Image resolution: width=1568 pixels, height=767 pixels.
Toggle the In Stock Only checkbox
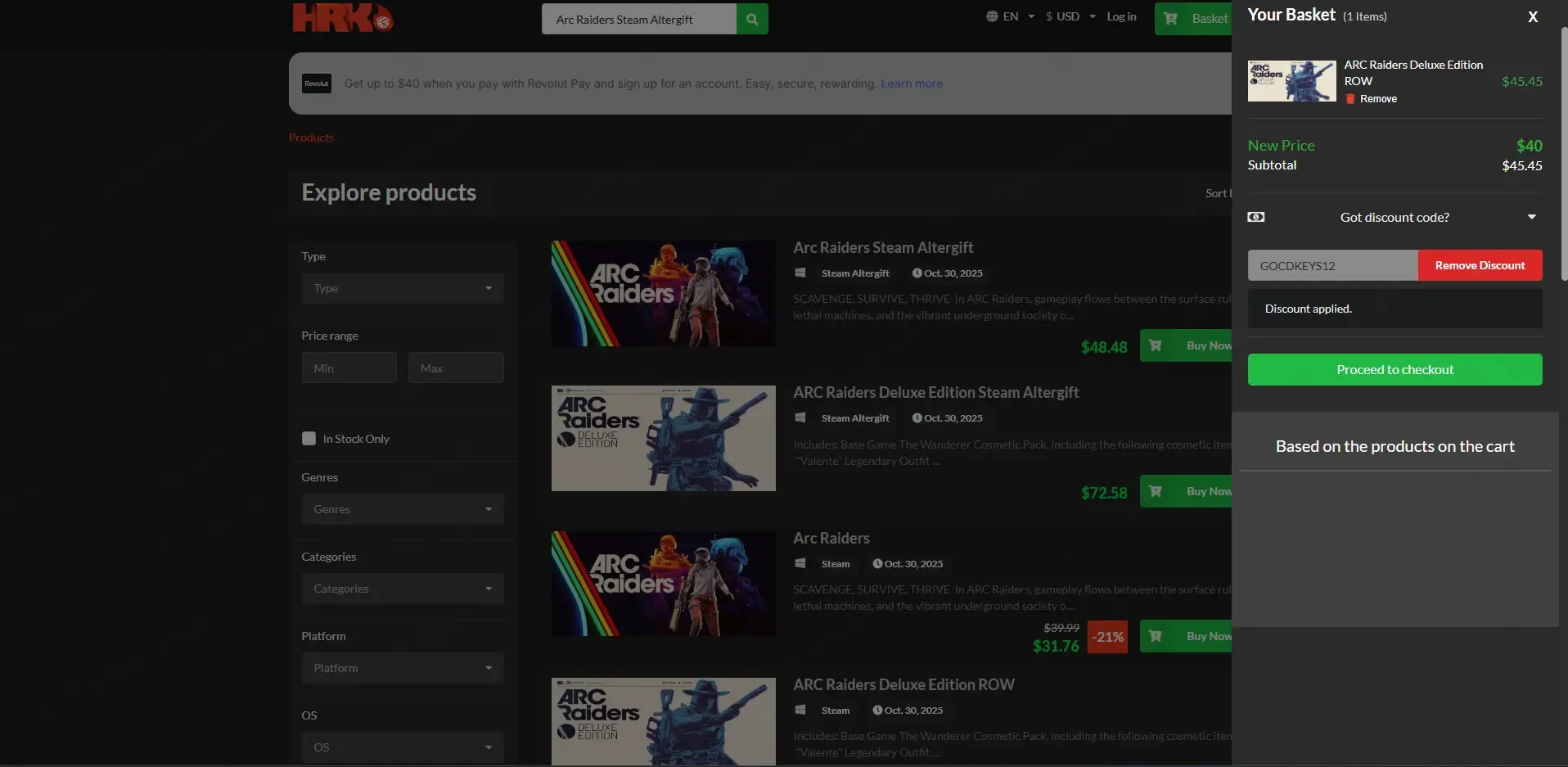pyautogui.click(x=309, y=438)
